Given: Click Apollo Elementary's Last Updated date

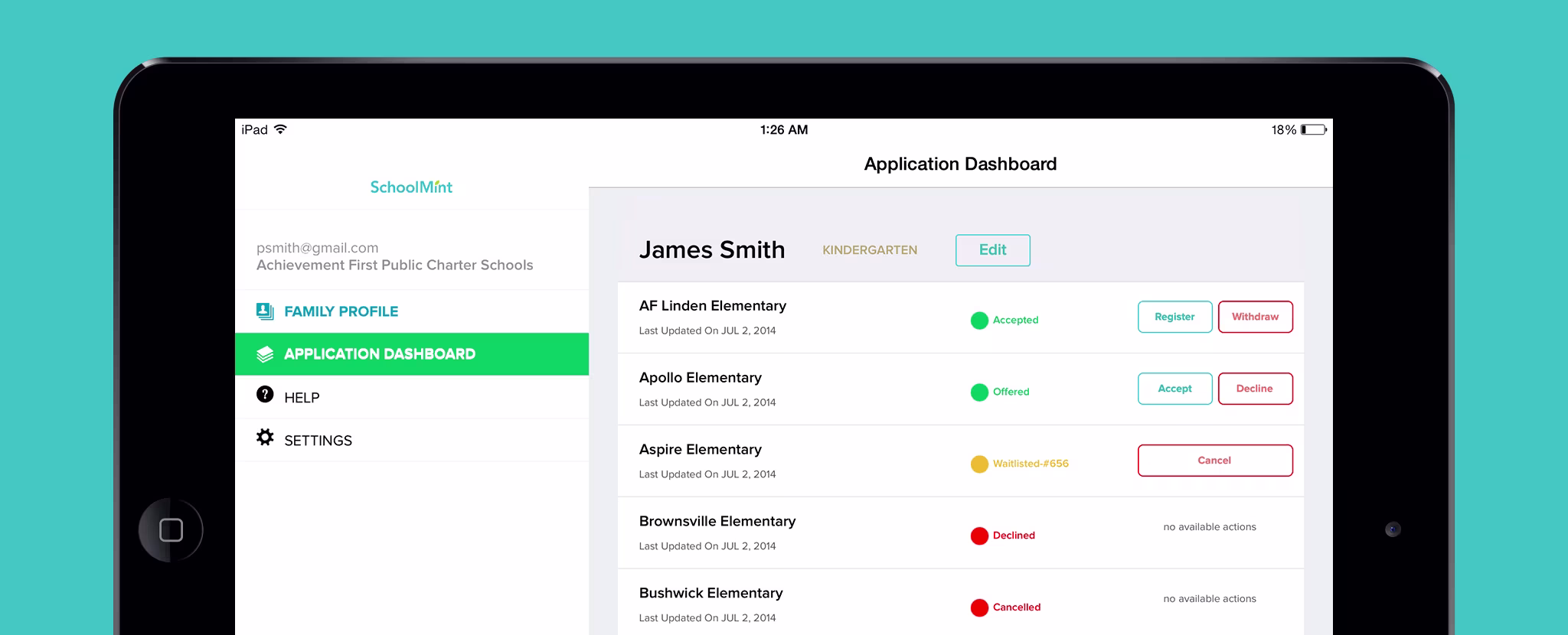Looking at the screenshot, I should coord(707,402).
